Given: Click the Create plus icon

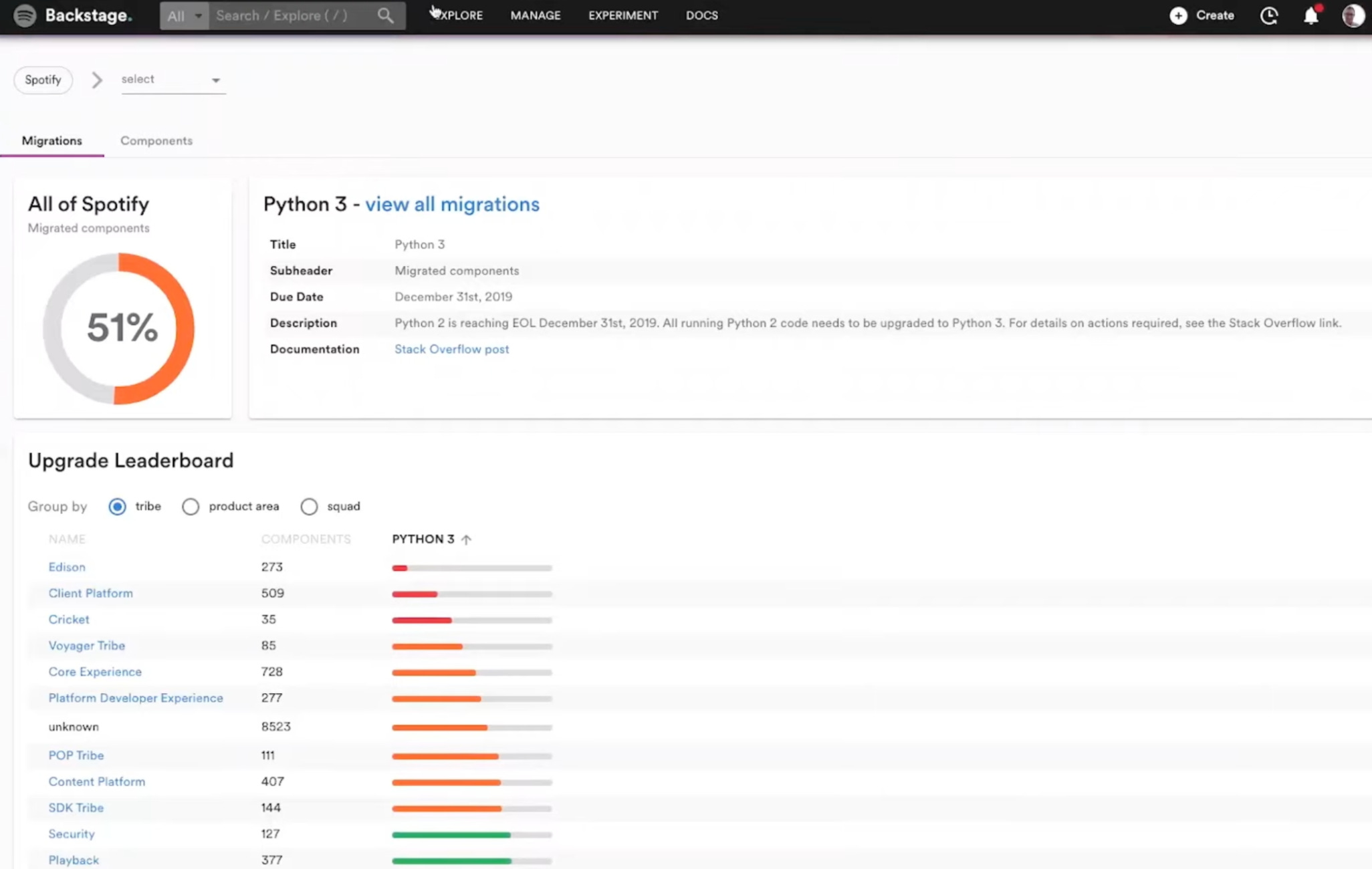Looking at the screenshot, I should pos(1179,15).
